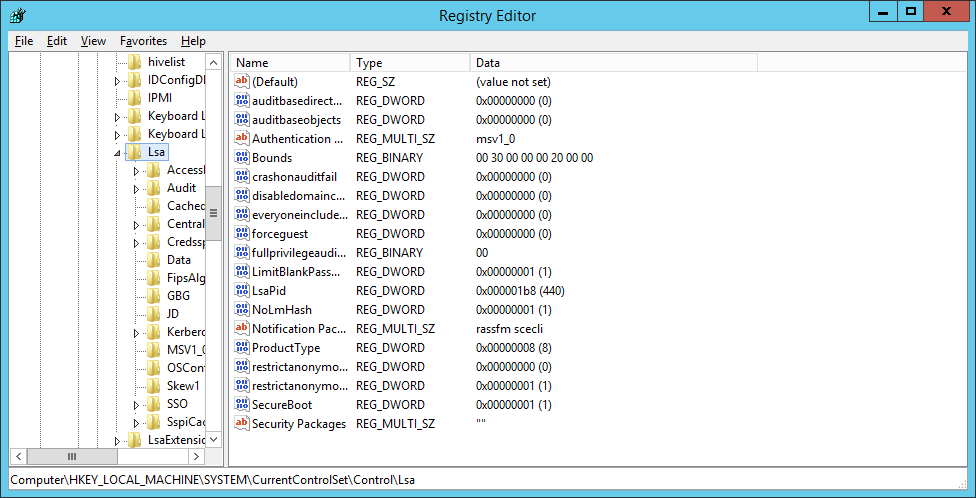This screenshot has width=976, height=498.
Task: Click the tree horizontal scrollbar right arrow
Action: (x=197, y=456)
